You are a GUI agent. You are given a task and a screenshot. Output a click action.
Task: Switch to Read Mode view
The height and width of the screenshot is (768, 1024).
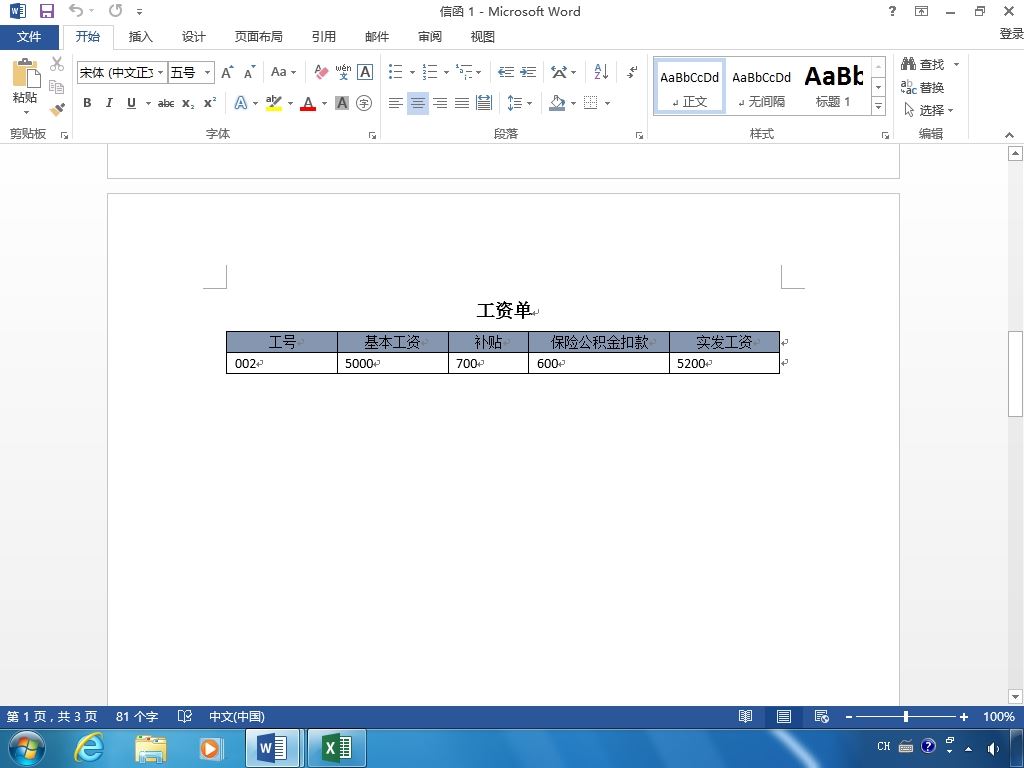click(745, 716)
